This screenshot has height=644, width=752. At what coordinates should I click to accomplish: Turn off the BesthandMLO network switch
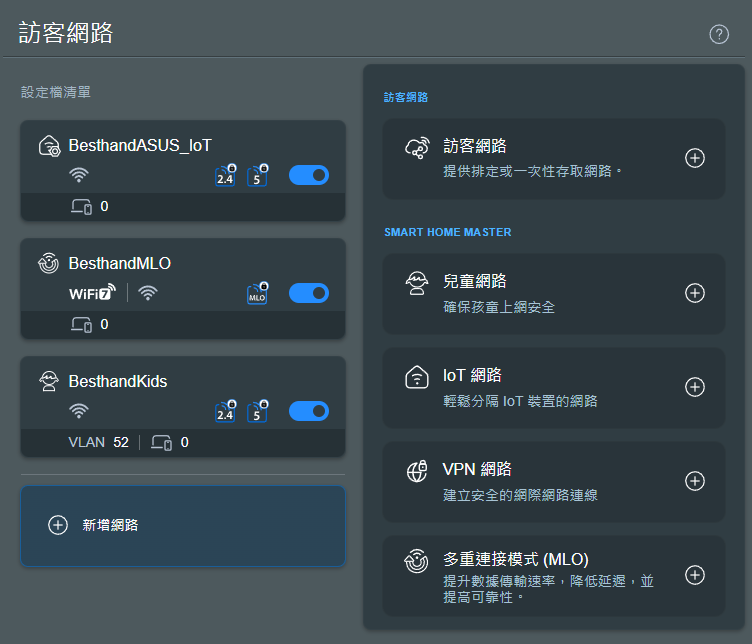pyautogui.click(x=309, y=293)
